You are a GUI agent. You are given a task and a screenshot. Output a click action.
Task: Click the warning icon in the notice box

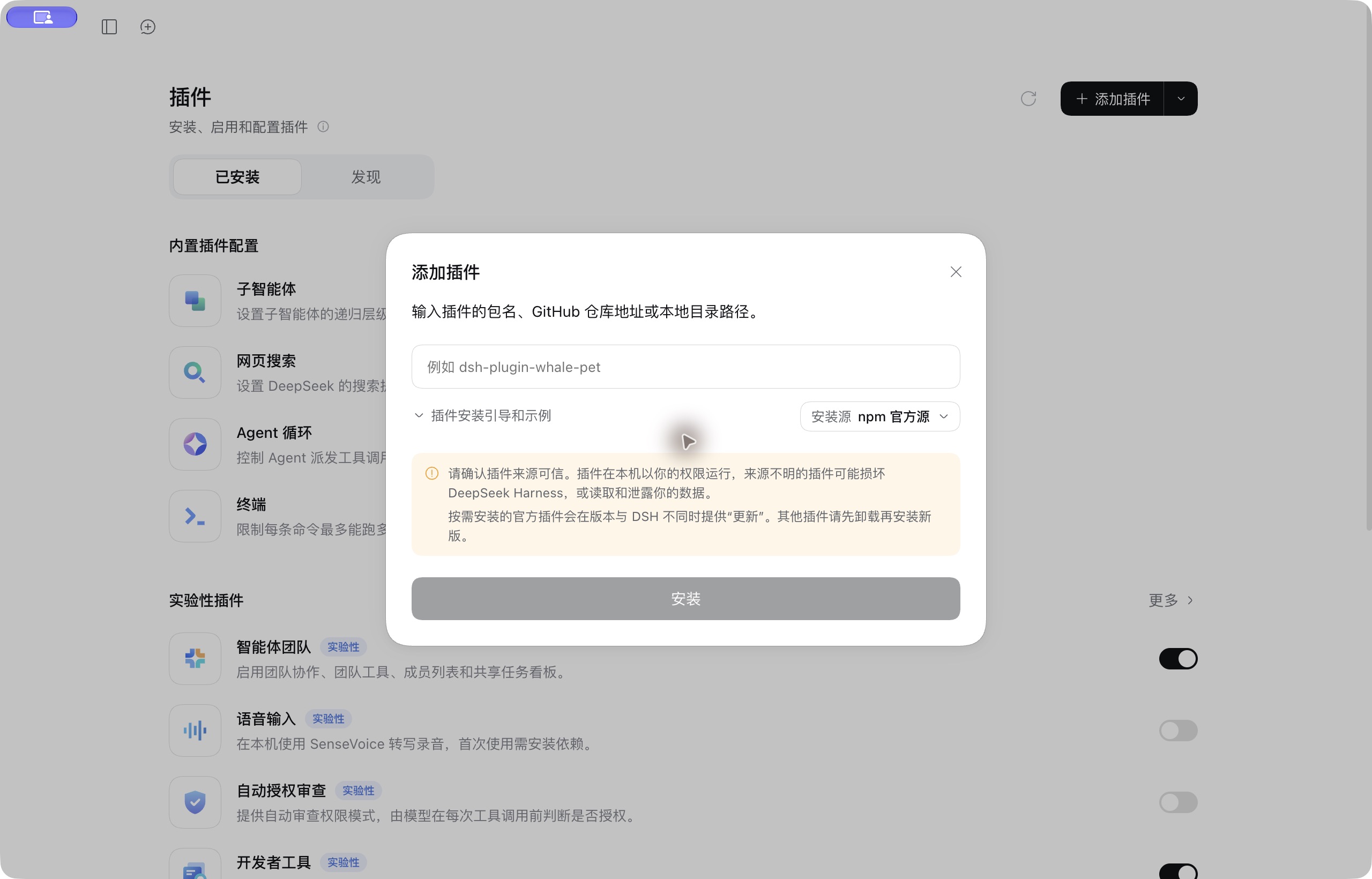tap(432, 473)
